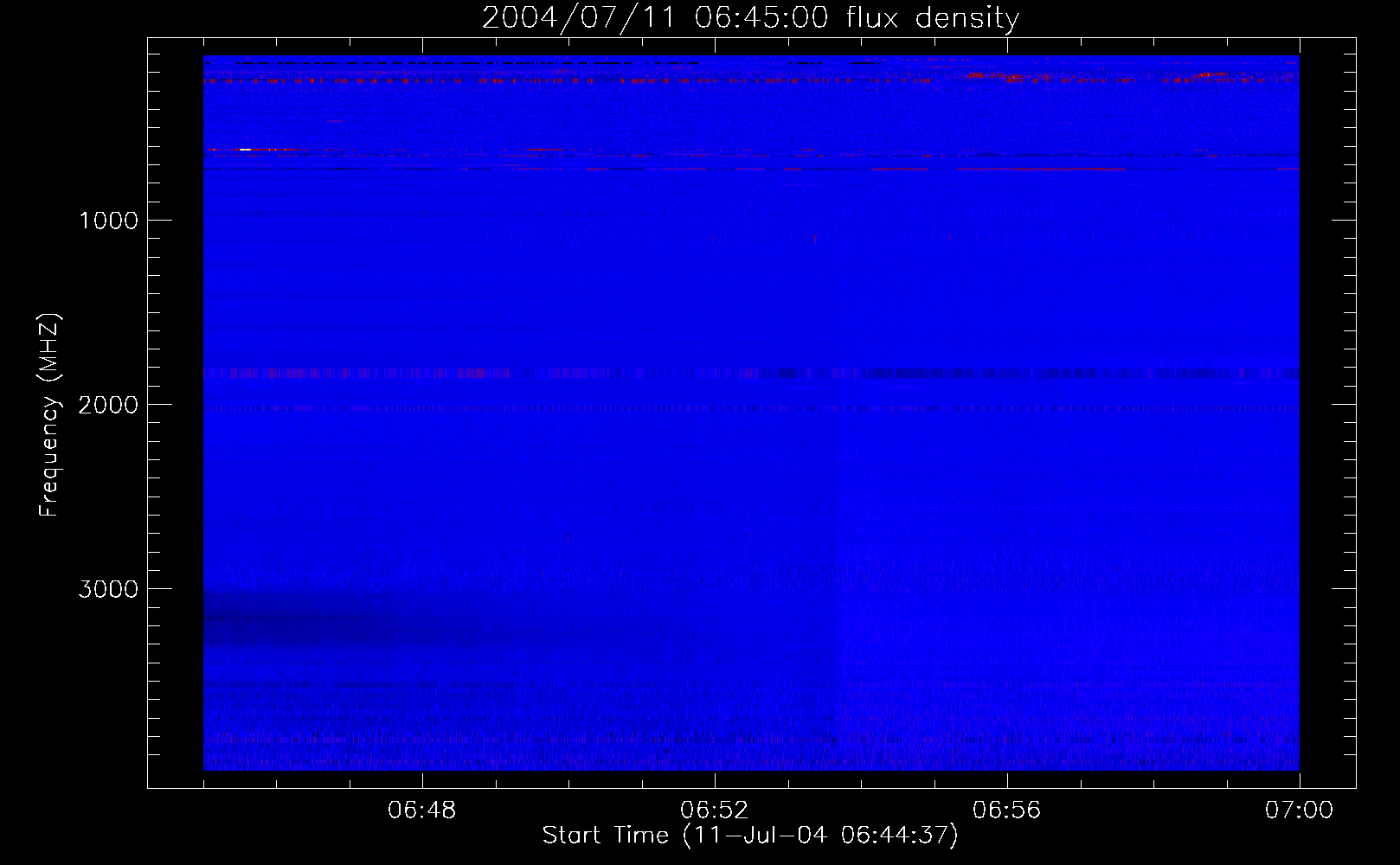Viewport: 1400px width, 865px height.
Task: Click the "Start Time (11-Jul-04 06:44:37)" label
Action: pyautogui.click(x=750, y=836)
